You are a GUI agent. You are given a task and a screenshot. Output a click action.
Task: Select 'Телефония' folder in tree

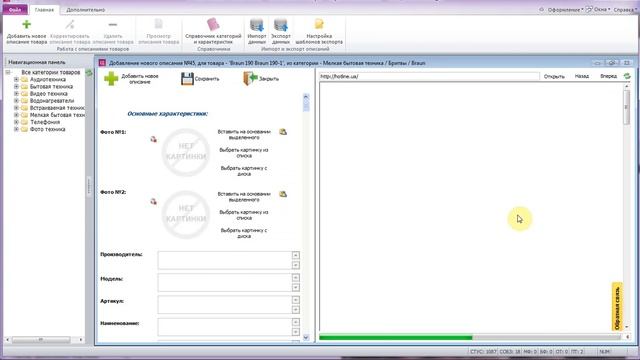[45, 122]
